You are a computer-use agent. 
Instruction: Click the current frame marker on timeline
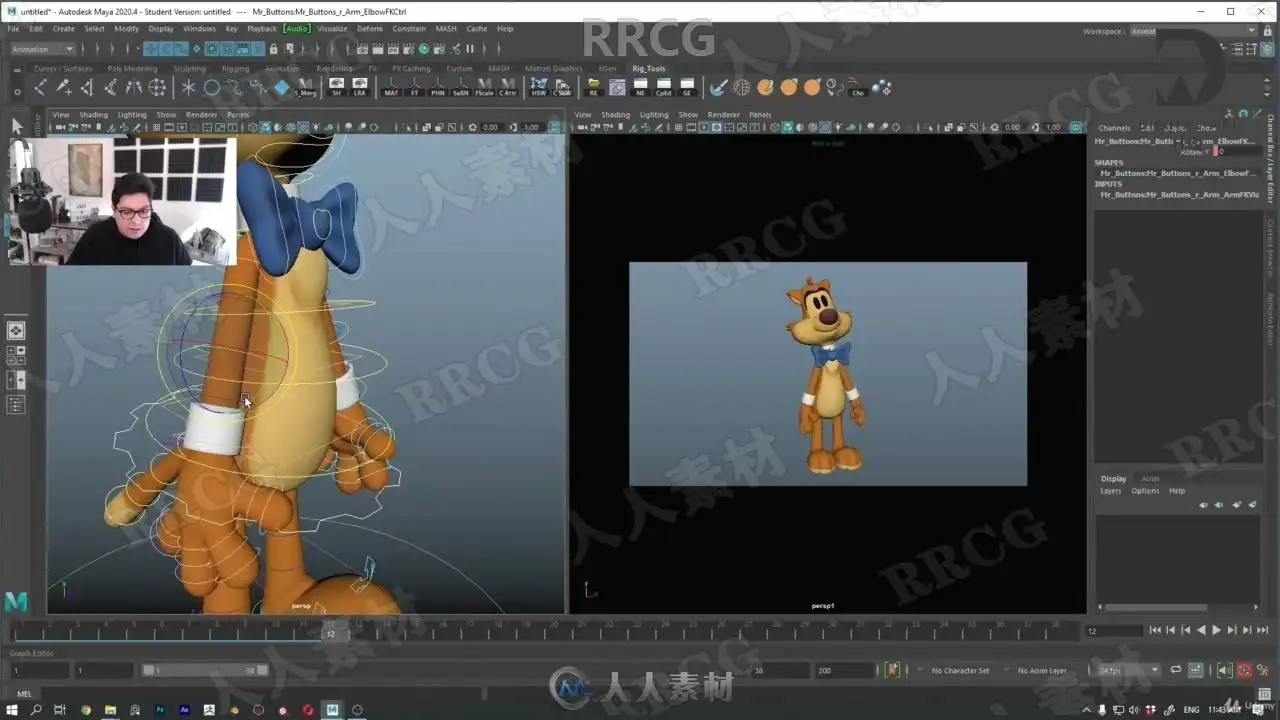330,632
